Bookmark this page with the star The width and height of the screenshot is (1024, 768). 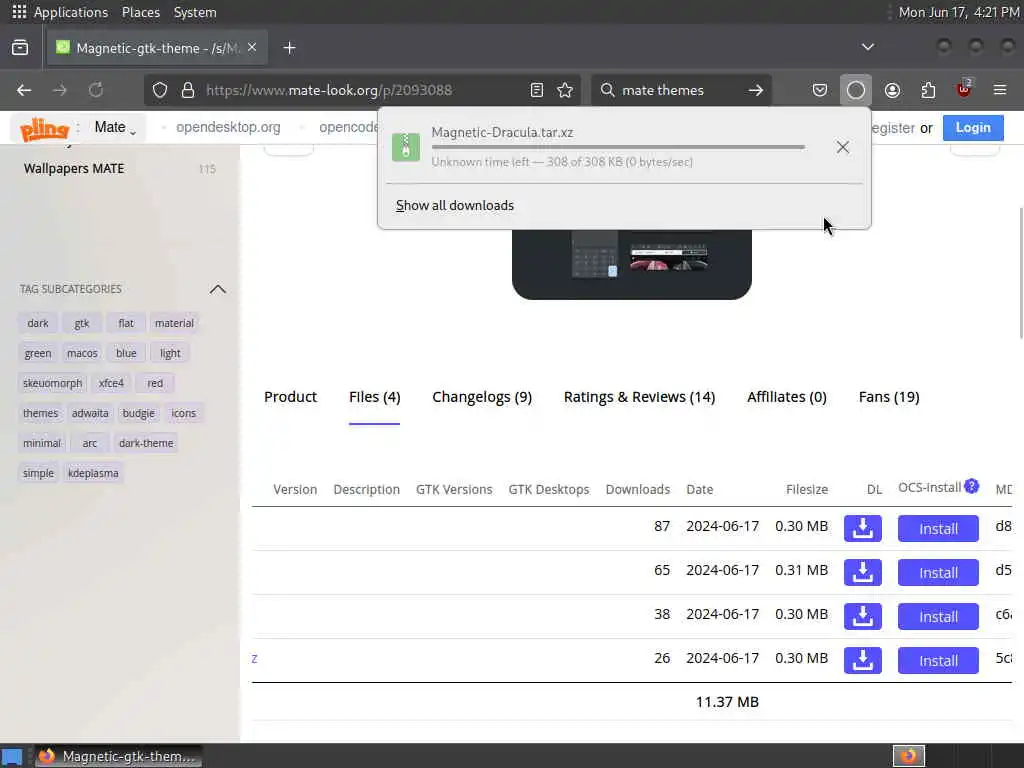point(566,90)
